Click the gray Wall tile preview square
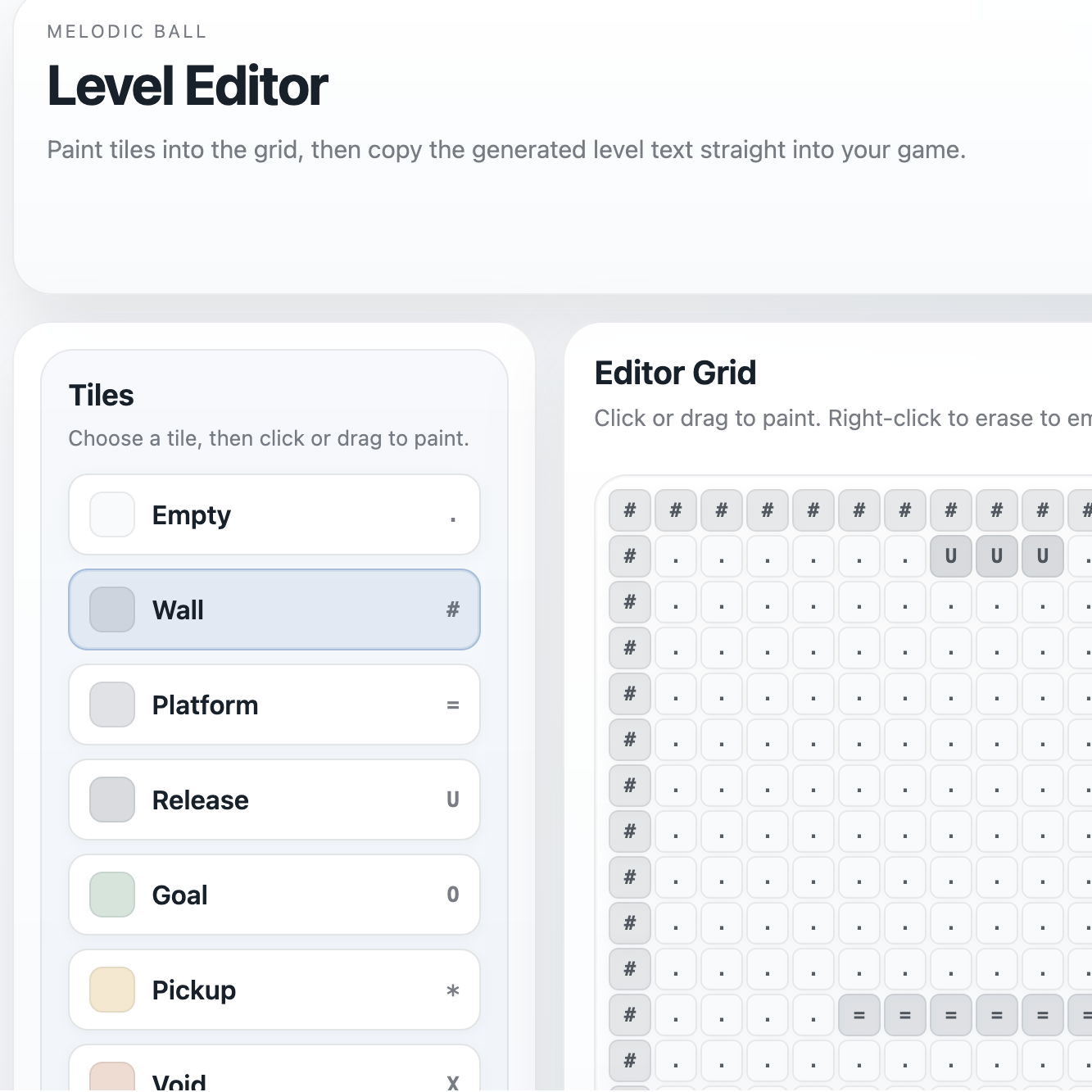This screenshot has height=1092, width=1092. 111,609
